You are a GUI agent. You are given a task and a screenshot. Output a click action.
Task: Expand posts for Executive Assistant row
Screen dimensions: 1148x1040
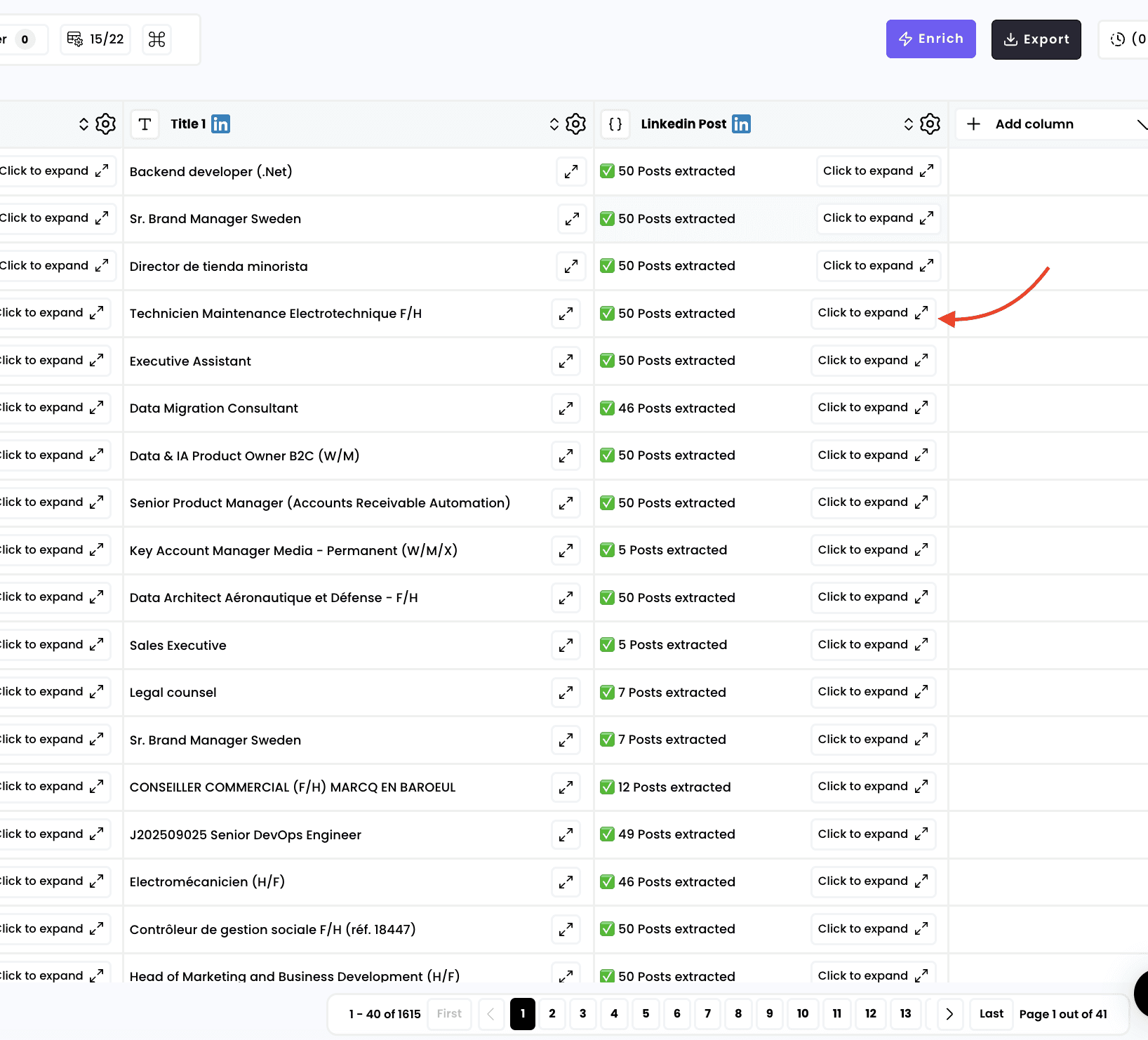click(874, 361)
